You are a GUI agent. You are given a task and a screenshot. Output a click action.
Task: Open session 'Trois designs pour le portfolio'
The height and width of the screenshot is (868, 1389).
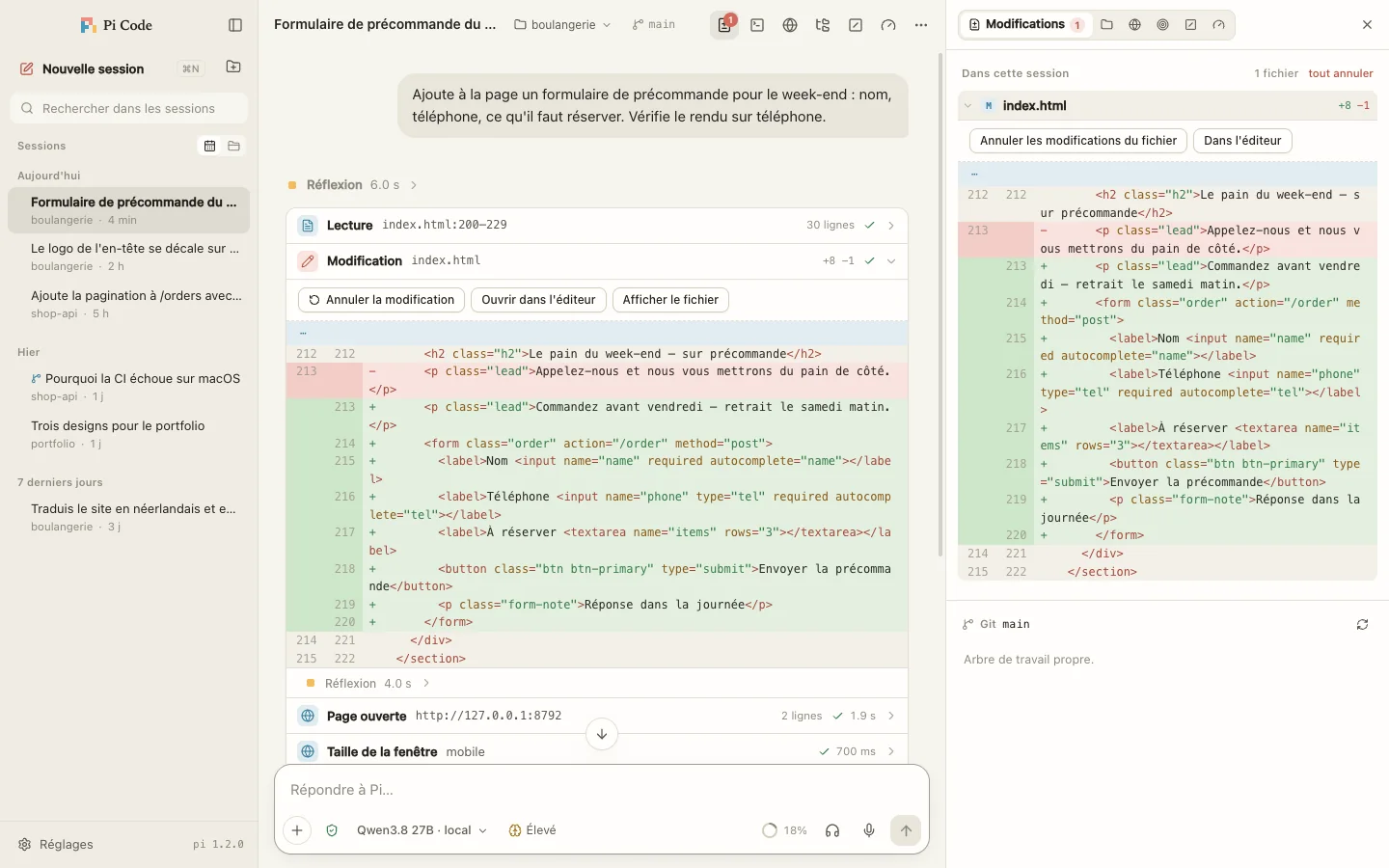(128, 434)
